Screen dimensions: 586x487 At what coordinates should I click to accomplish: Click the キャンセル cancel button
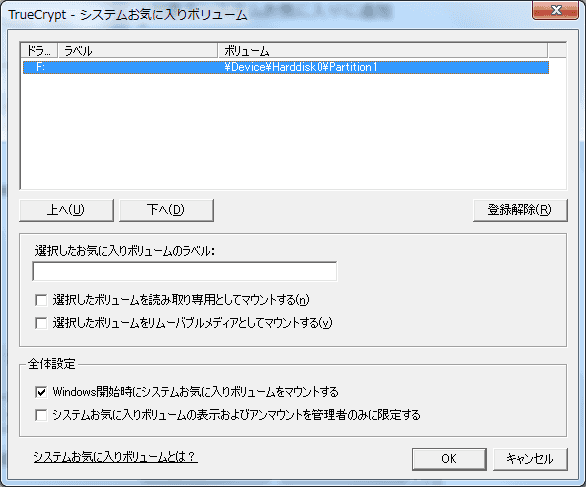(530, 459)
